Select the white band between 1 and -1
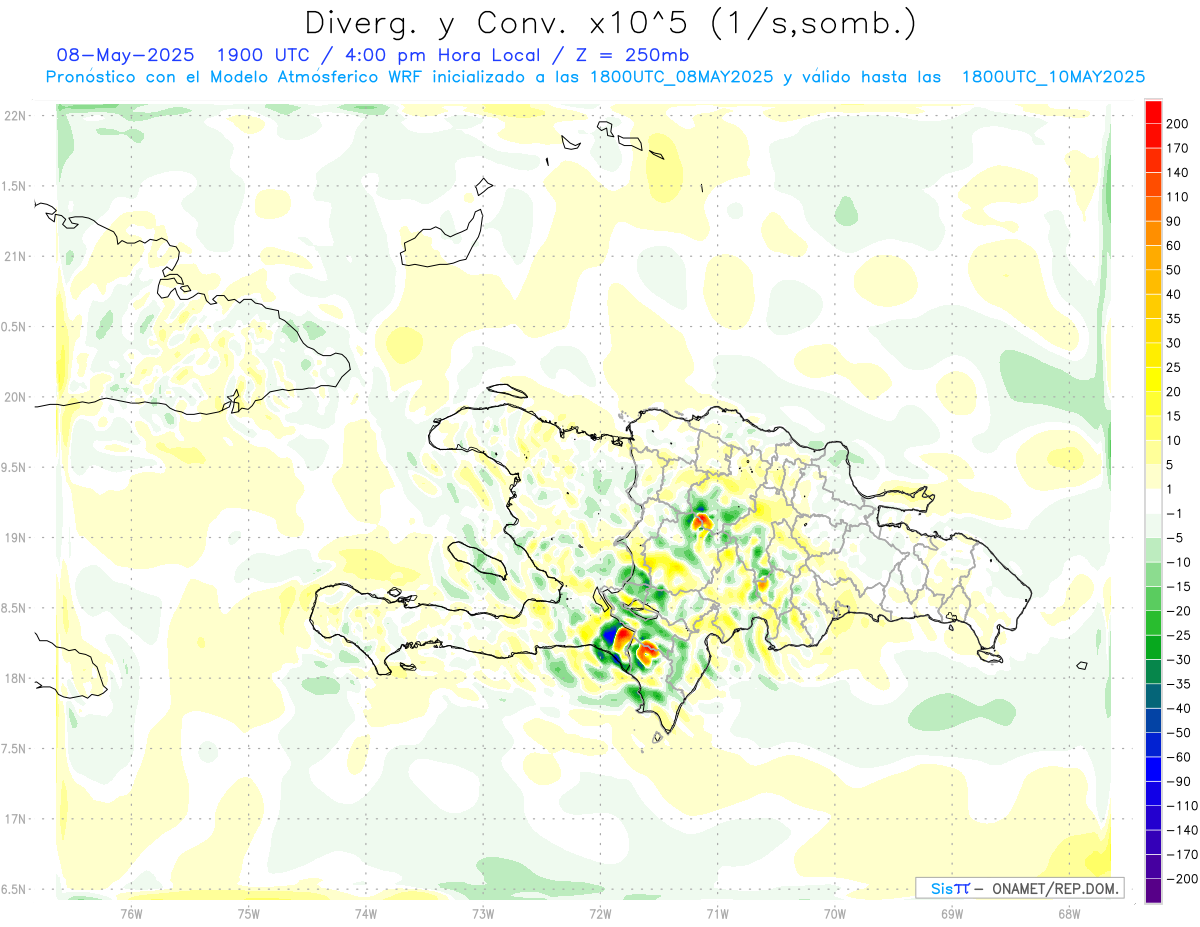 click(1153, 500)
